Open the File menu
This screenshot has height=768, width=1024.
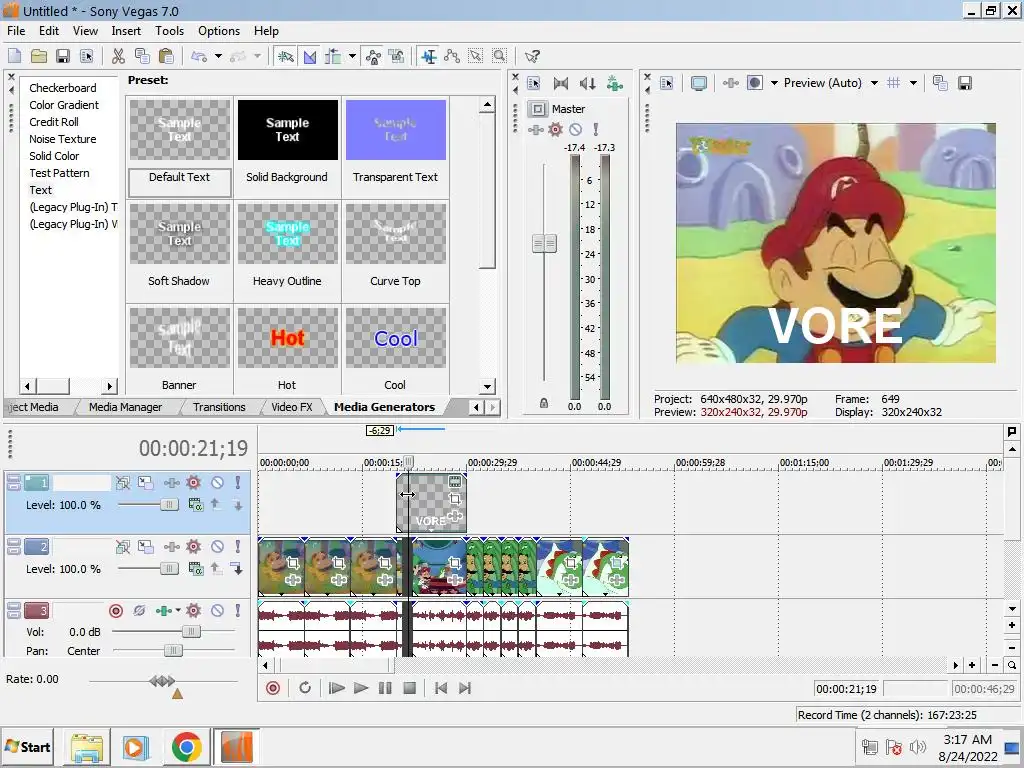16,31
